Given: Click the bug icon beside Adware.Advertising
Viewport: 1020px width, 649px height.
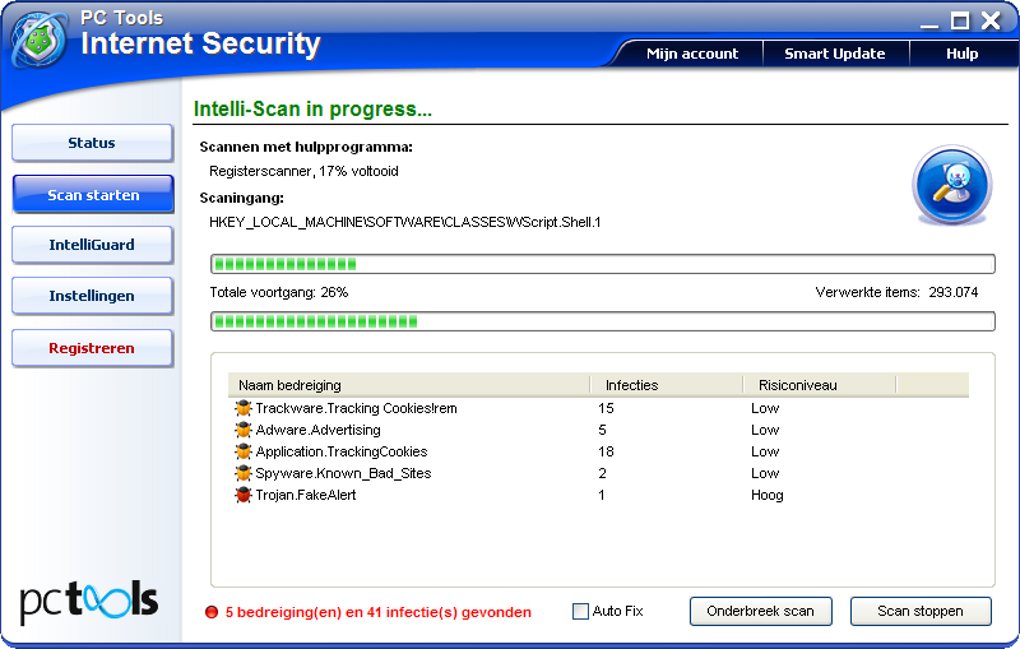Looking at the screenshot, I should tap(243, 430).
